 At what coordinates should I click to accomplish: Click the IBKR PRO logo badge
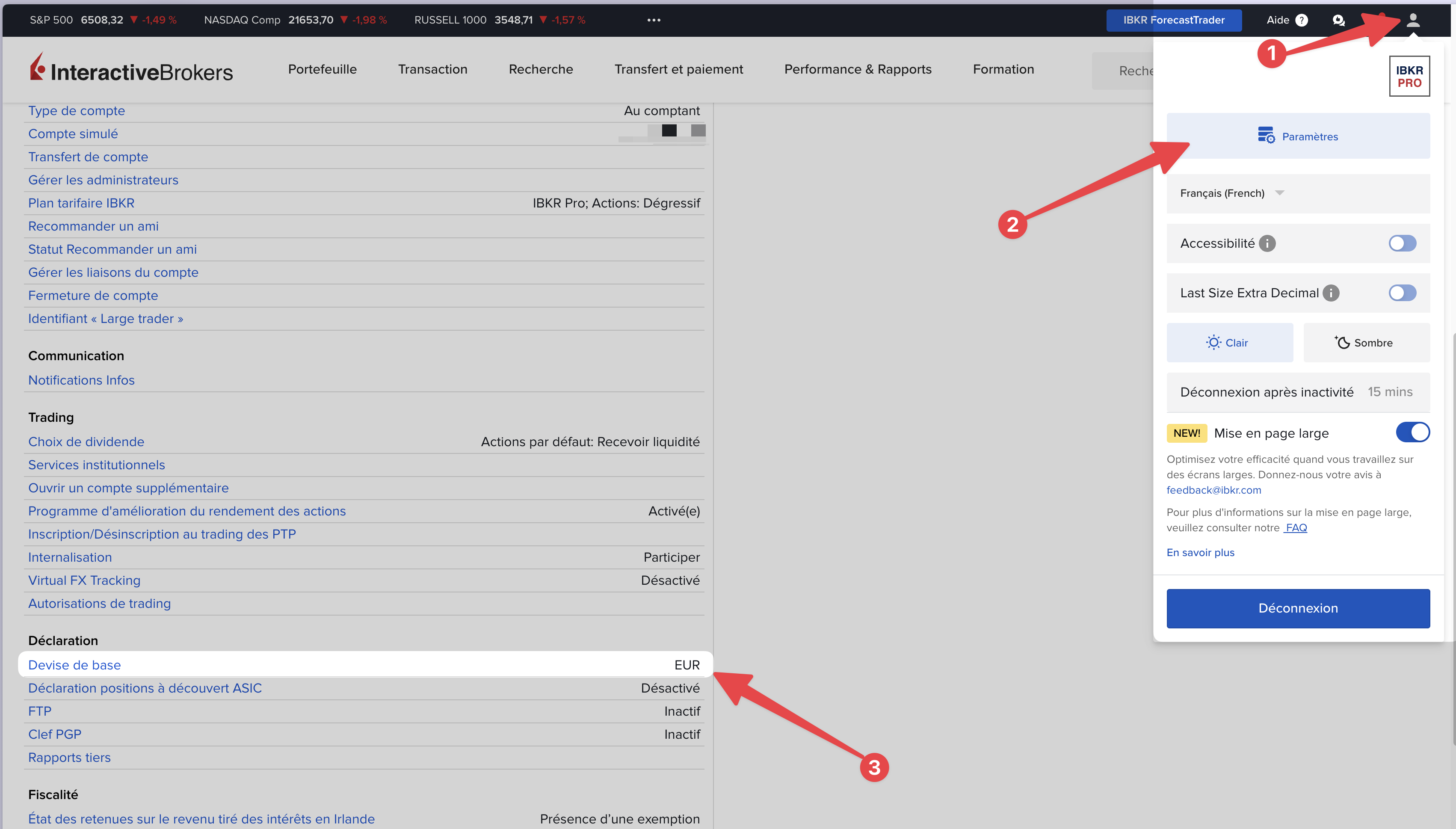[1409, 76]
